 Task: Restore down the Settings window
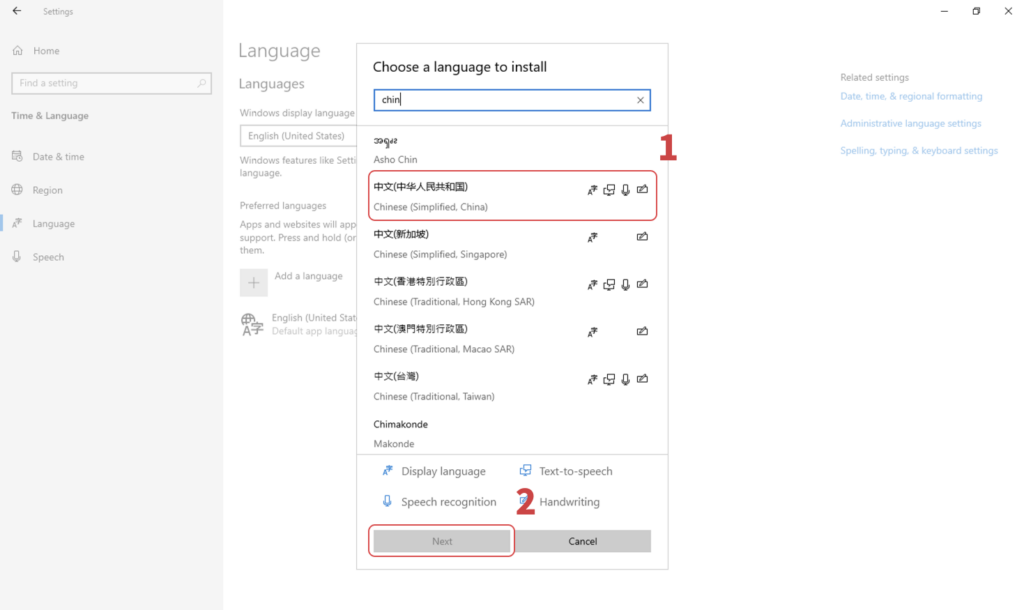(x=976, y=11)
